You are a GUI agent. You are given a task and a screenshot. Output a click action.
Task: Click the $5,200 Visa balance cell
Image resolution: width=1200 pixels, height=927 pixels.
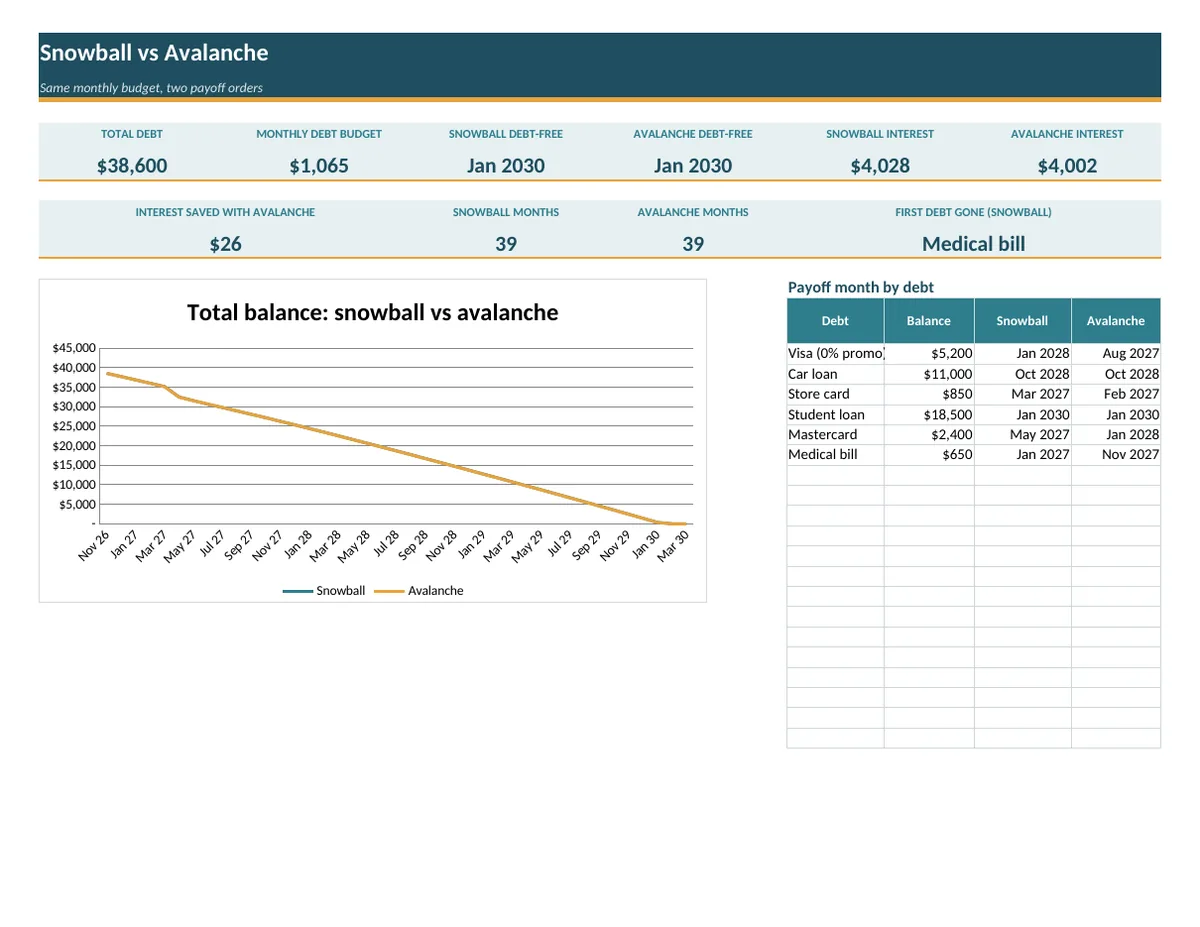[929, 354]
